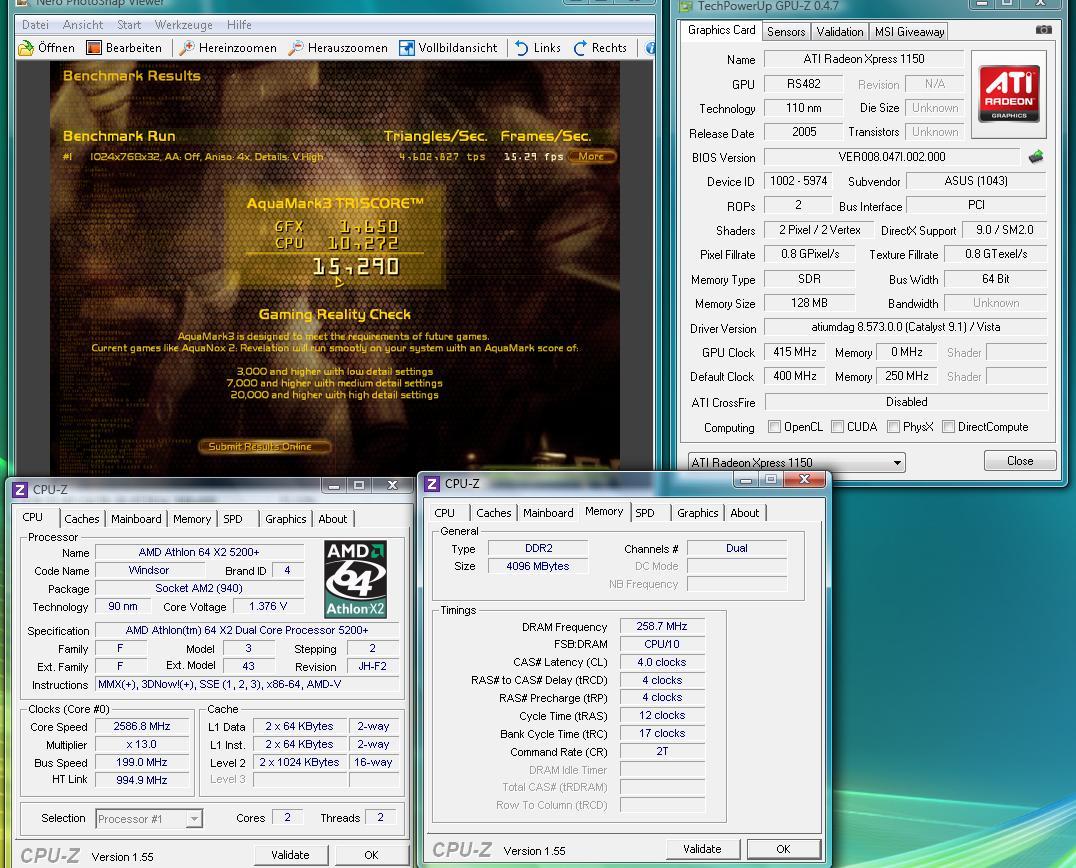Open Graphics tab in right CPU-Z window

click(x=697, y=513)
